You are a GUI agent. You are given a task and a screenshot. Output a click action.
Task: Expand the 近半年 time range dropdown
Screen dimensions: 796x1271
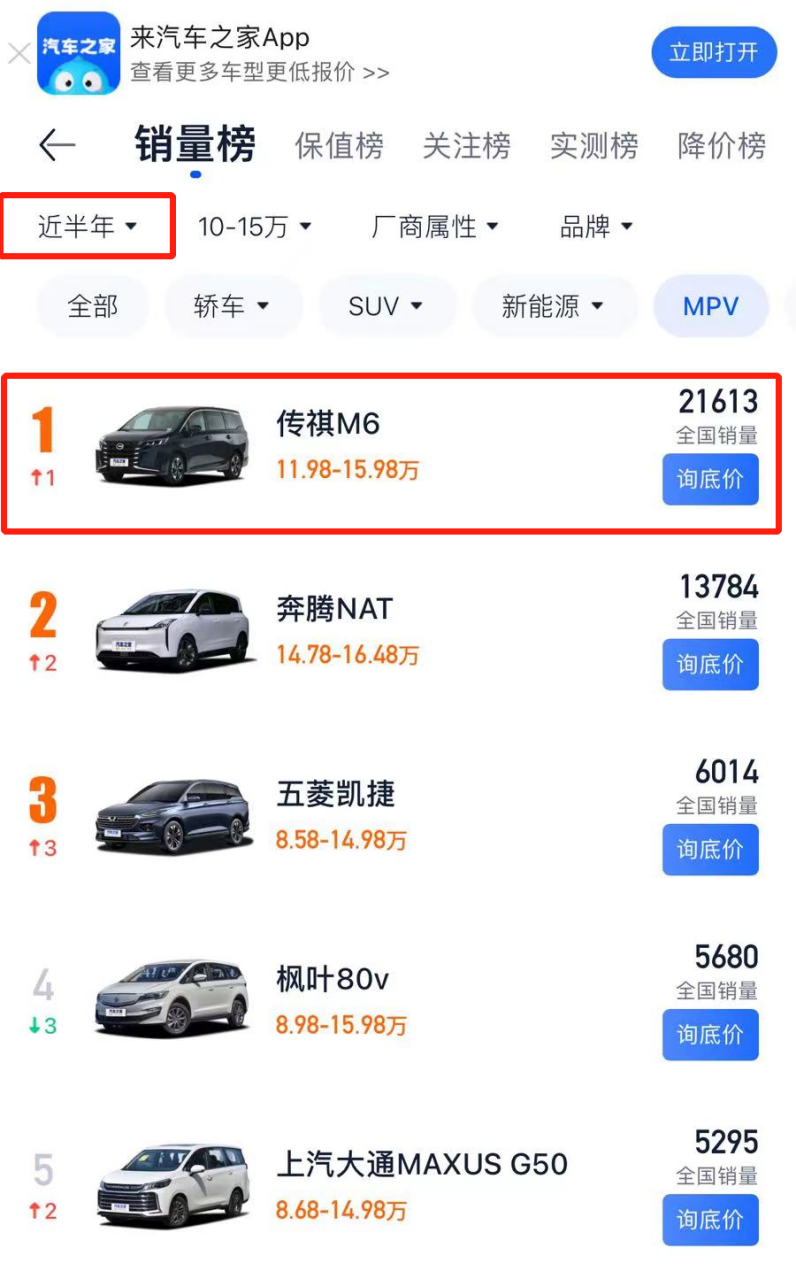point(88,227)
